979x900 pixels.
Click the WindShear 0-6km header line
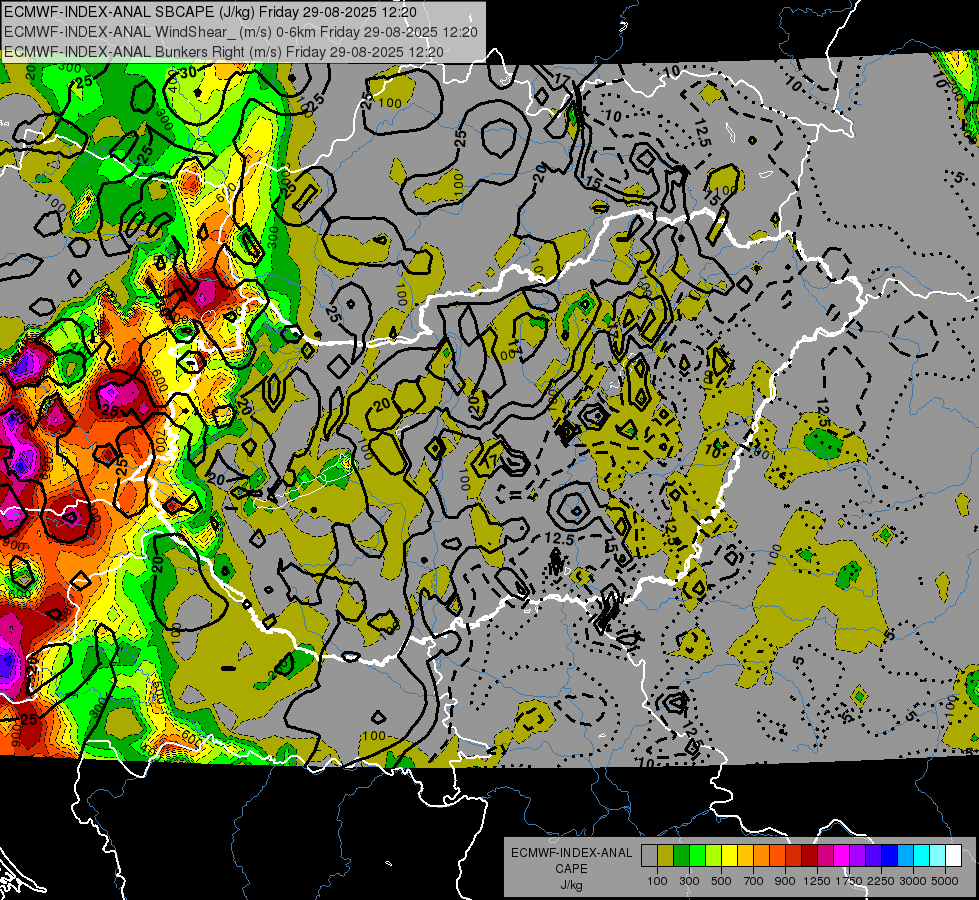point(241,32)
